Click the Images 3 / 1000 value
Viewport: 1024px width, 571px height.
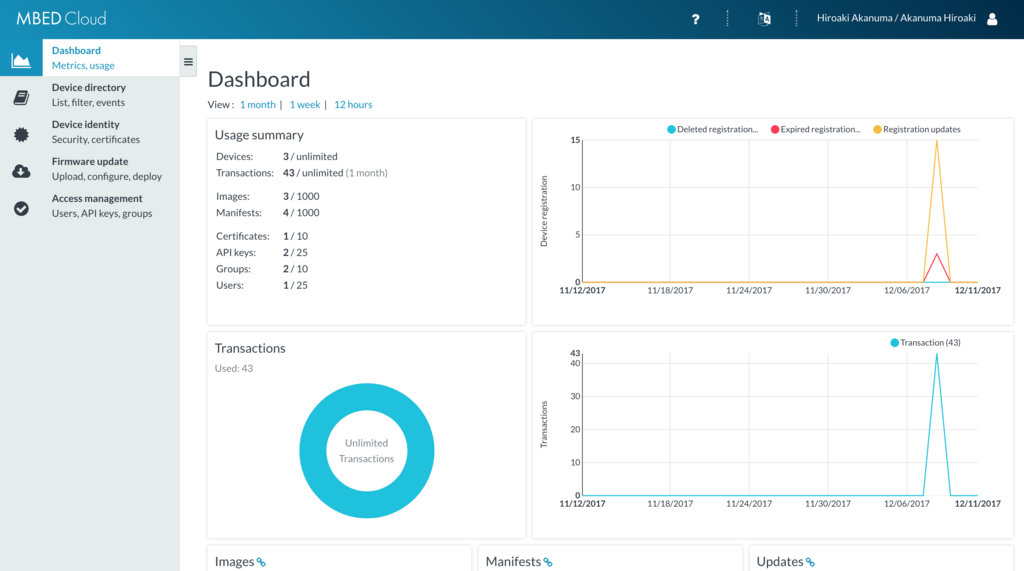point(301,197)
